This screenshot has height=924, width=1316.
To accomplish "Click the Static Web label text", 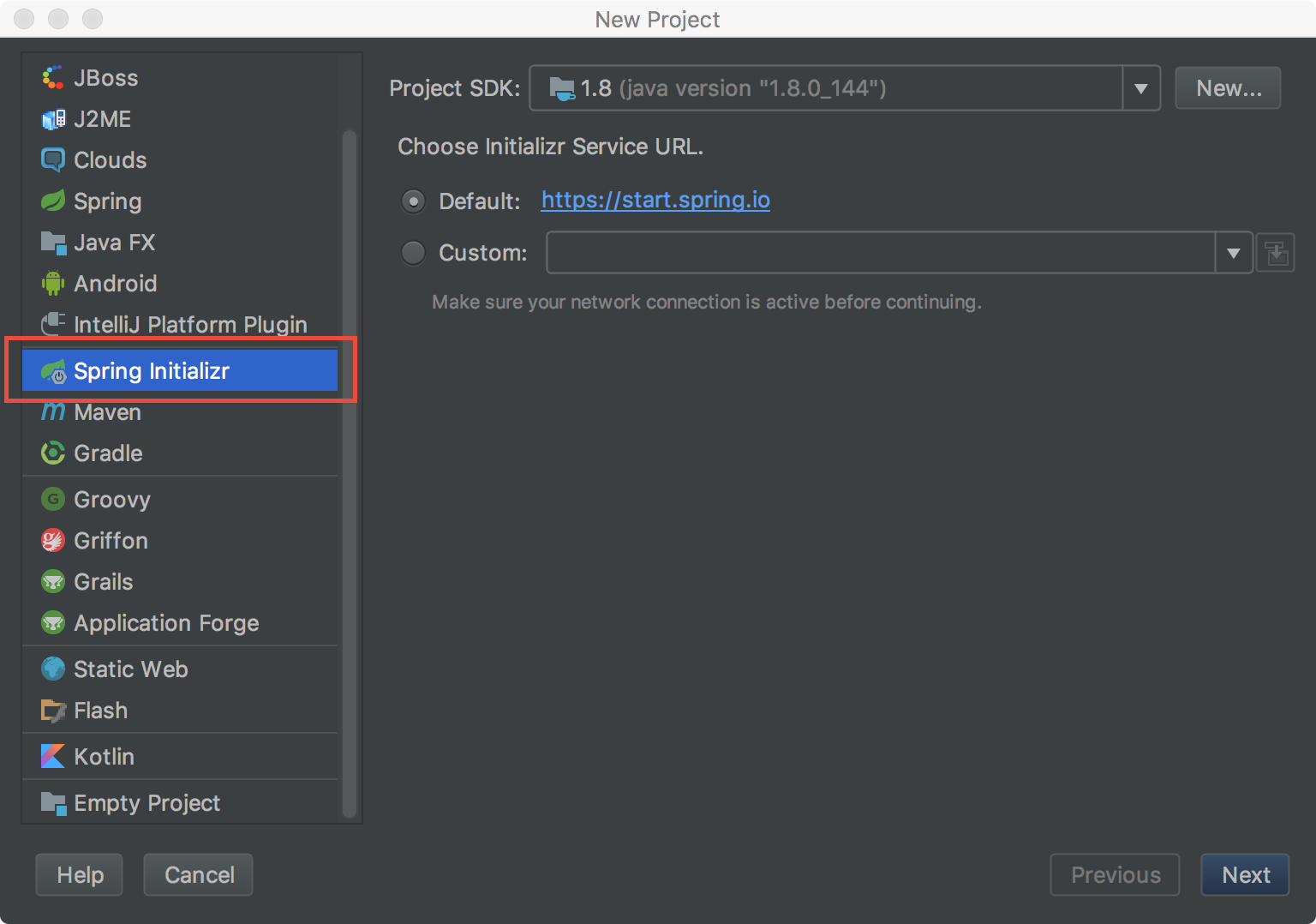I will pos(131,669).
